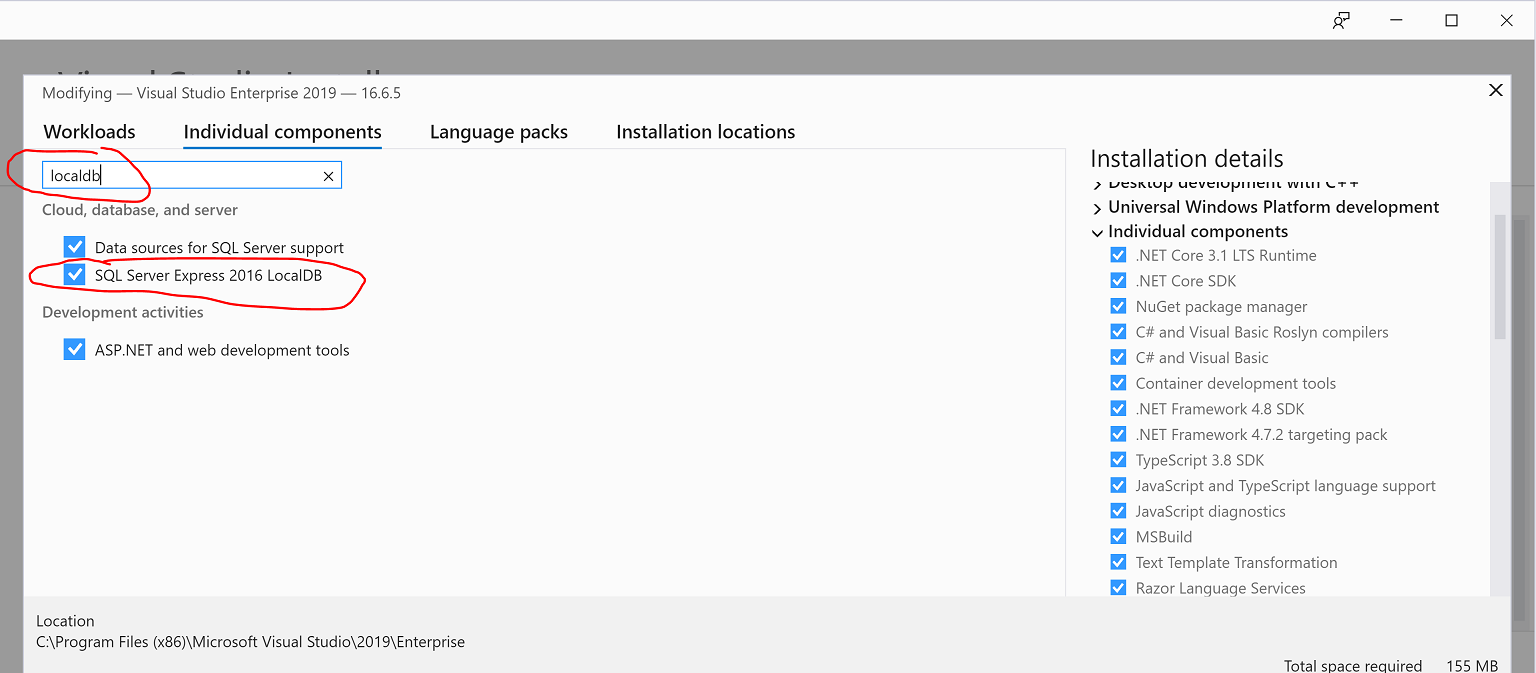
Task: Toggle the Container development tools checkbox
Action: pos(1118,383)
